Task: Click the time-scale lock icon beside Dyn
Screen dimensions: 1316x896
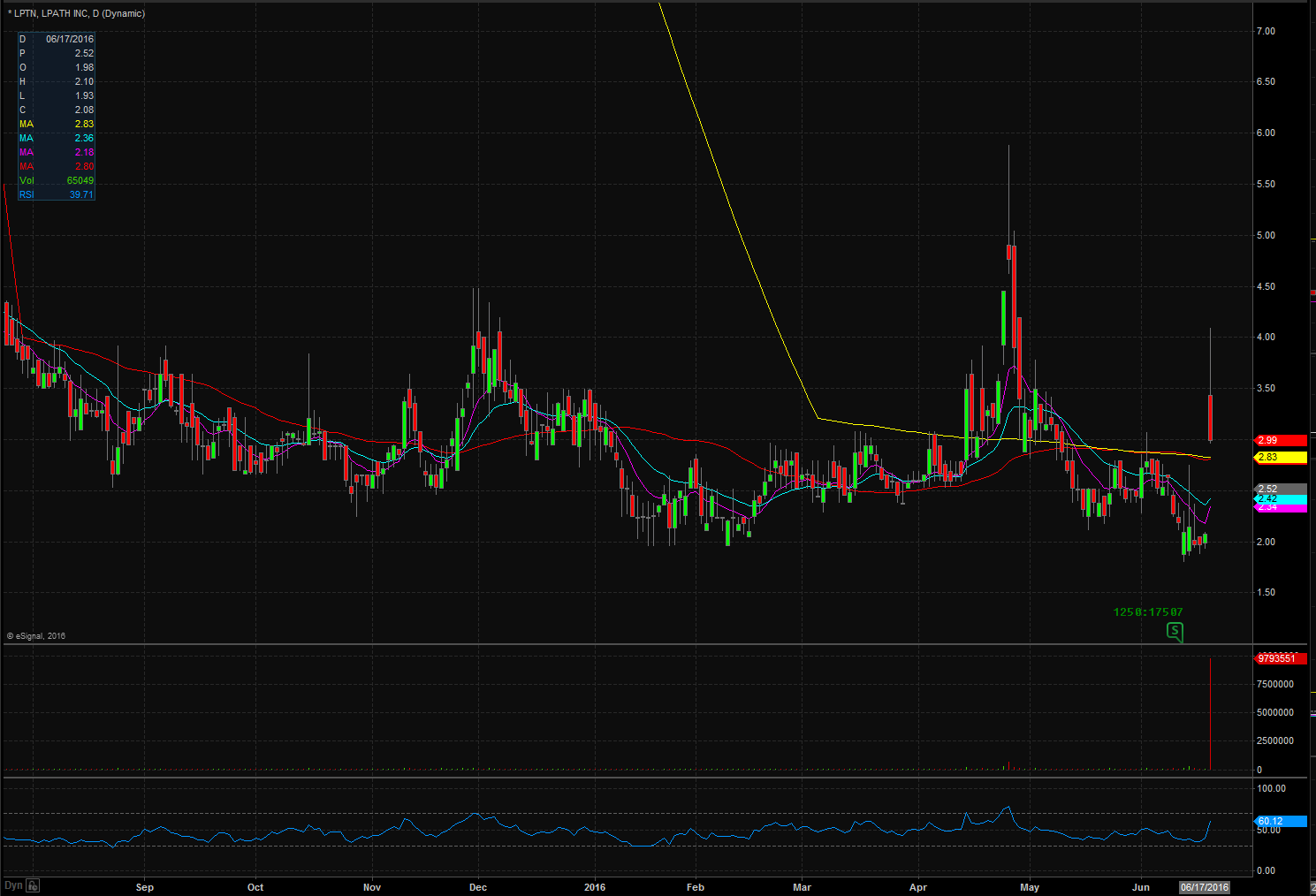Action: (x=33, y=885)
